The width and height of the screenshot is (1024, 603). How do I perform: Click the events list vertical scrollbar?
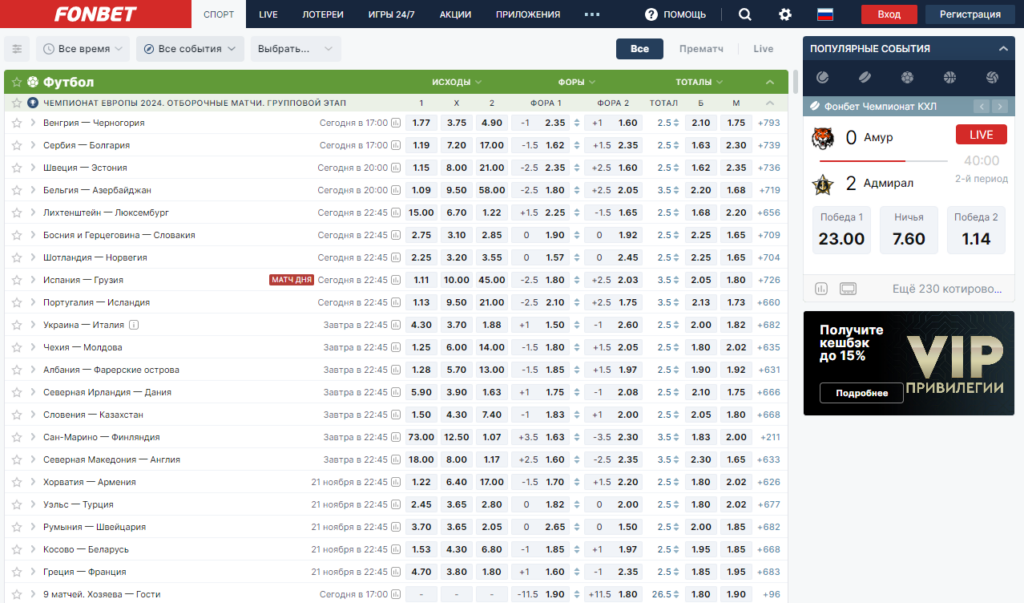(x=795, y=82)
